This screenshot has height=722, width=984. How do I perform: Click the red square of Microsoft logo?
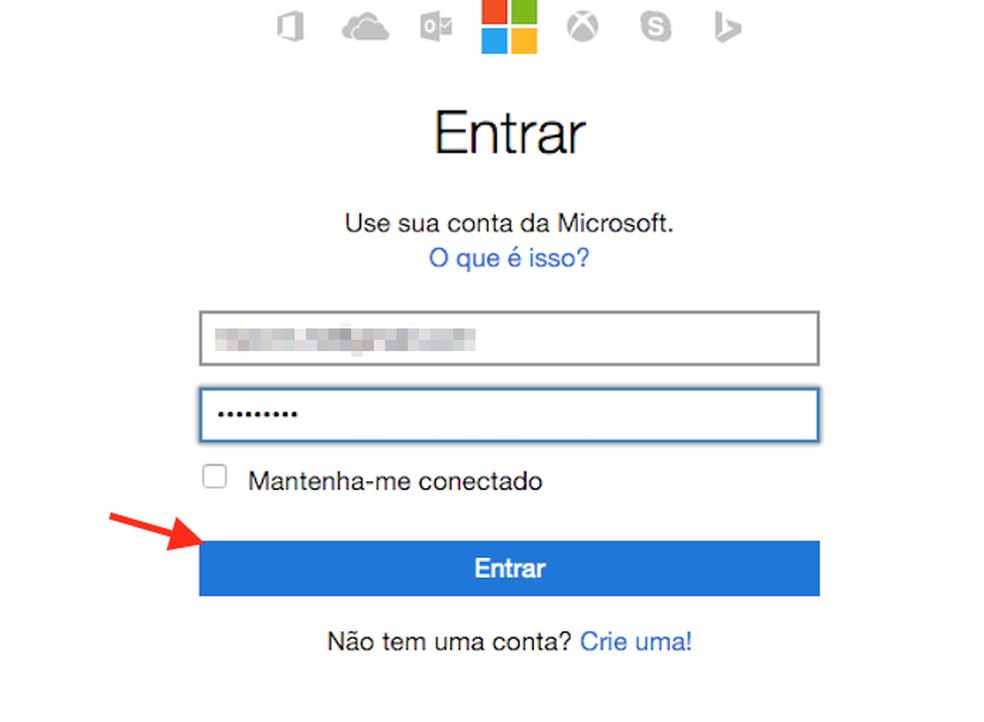click(x=495, y=12)
